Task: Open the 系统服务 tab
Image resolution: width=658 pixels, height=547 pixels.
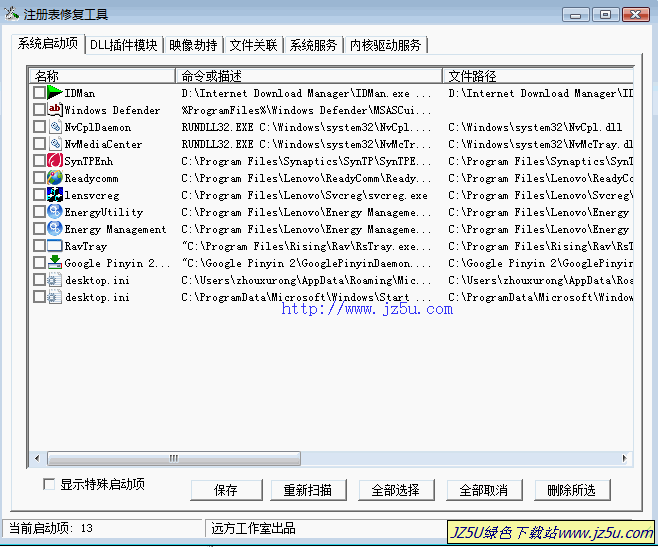Action: pos(313,45)
